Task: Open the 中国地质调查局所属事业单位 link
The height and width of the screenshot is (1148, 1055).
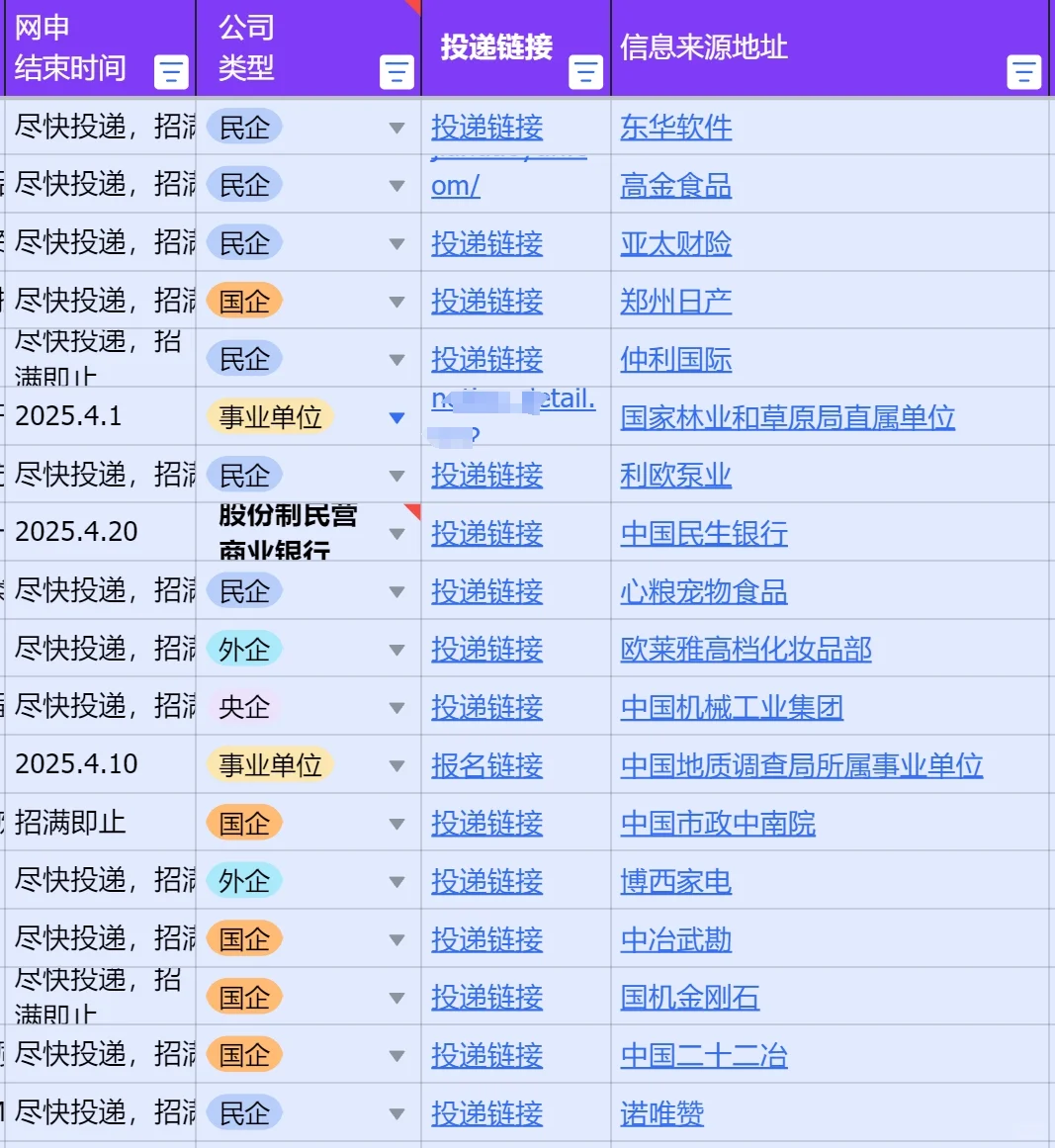Action: point(802,765)
